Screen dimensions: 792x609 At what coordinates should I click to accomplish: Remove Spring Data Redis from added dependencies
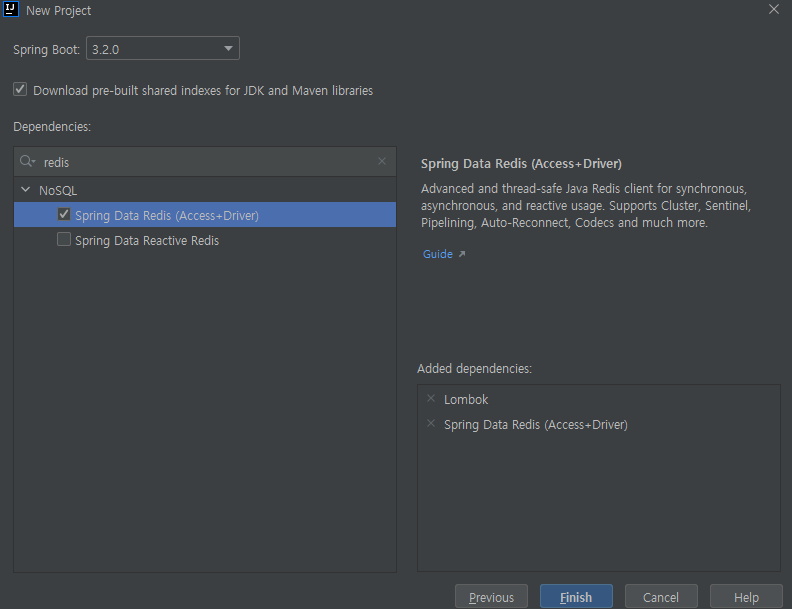pos(431,423)
